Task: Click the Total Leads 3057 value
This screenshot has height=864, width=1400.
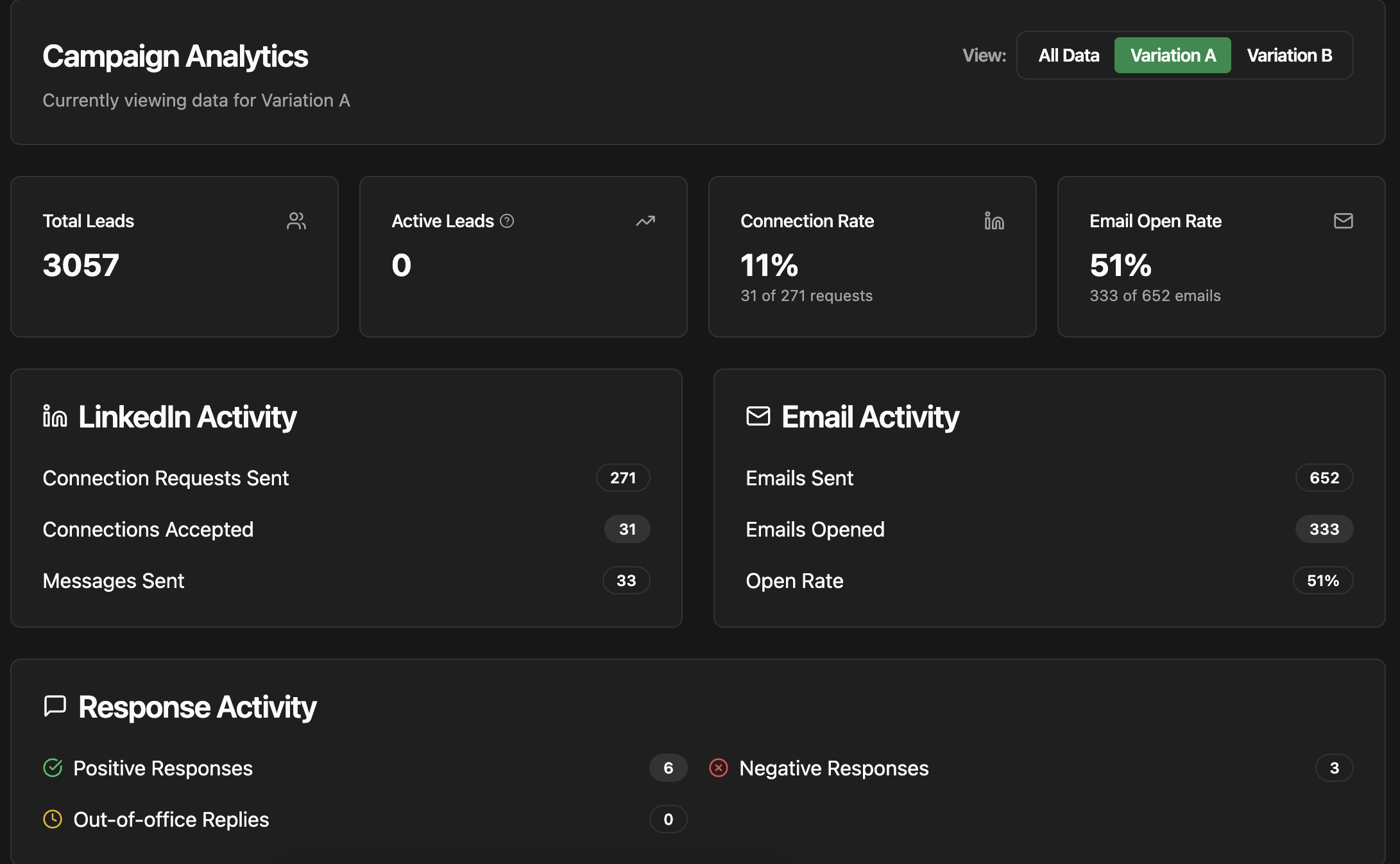Action: 81,265
